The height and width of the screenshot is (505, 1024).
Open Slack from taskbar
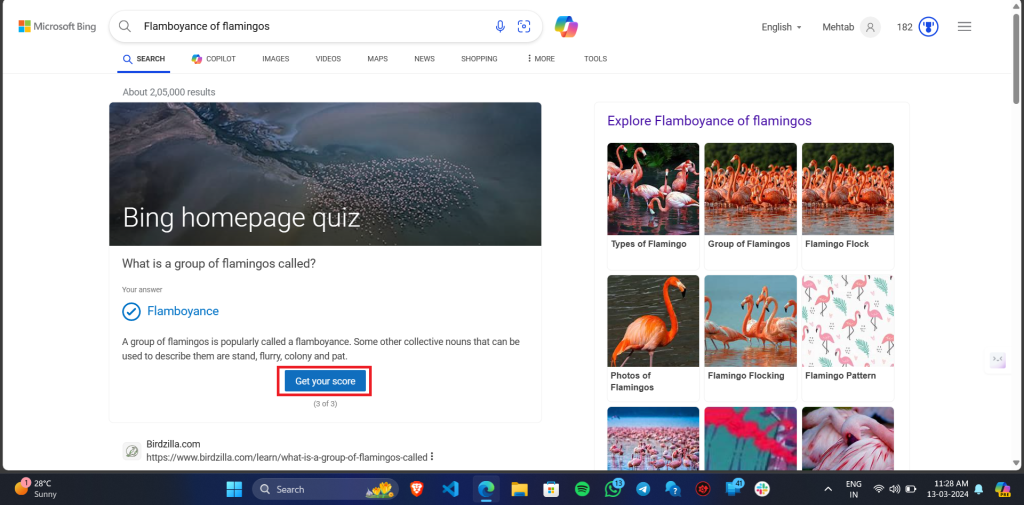pos(761,489)
